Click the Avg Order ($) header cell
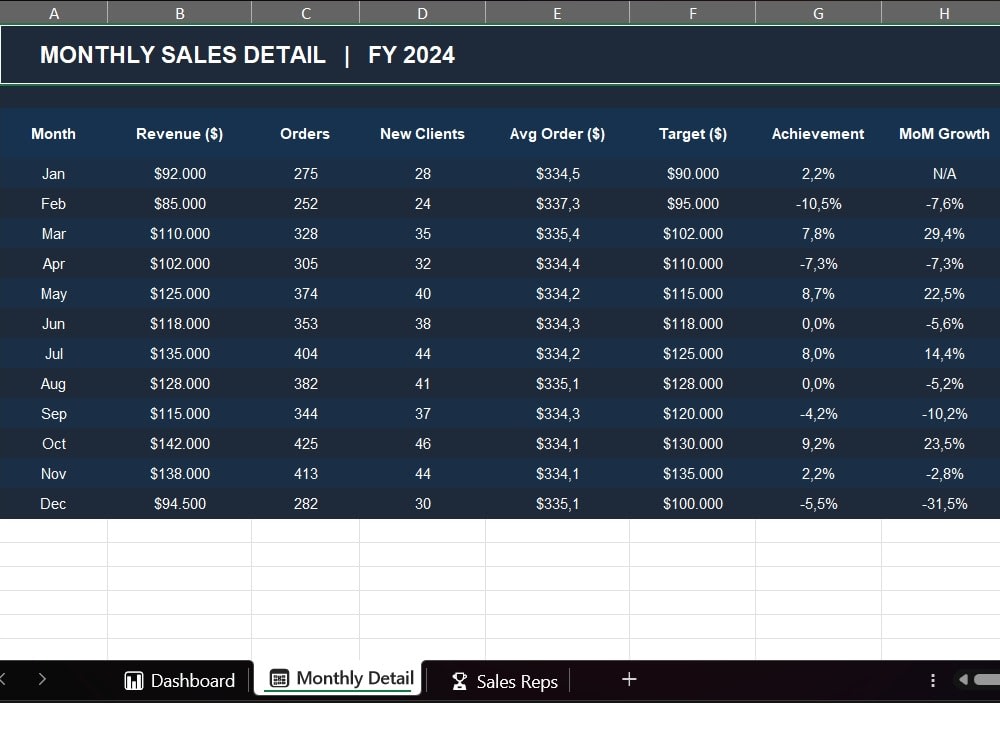This screenshot has width=1000, height=750. [557, 134]
